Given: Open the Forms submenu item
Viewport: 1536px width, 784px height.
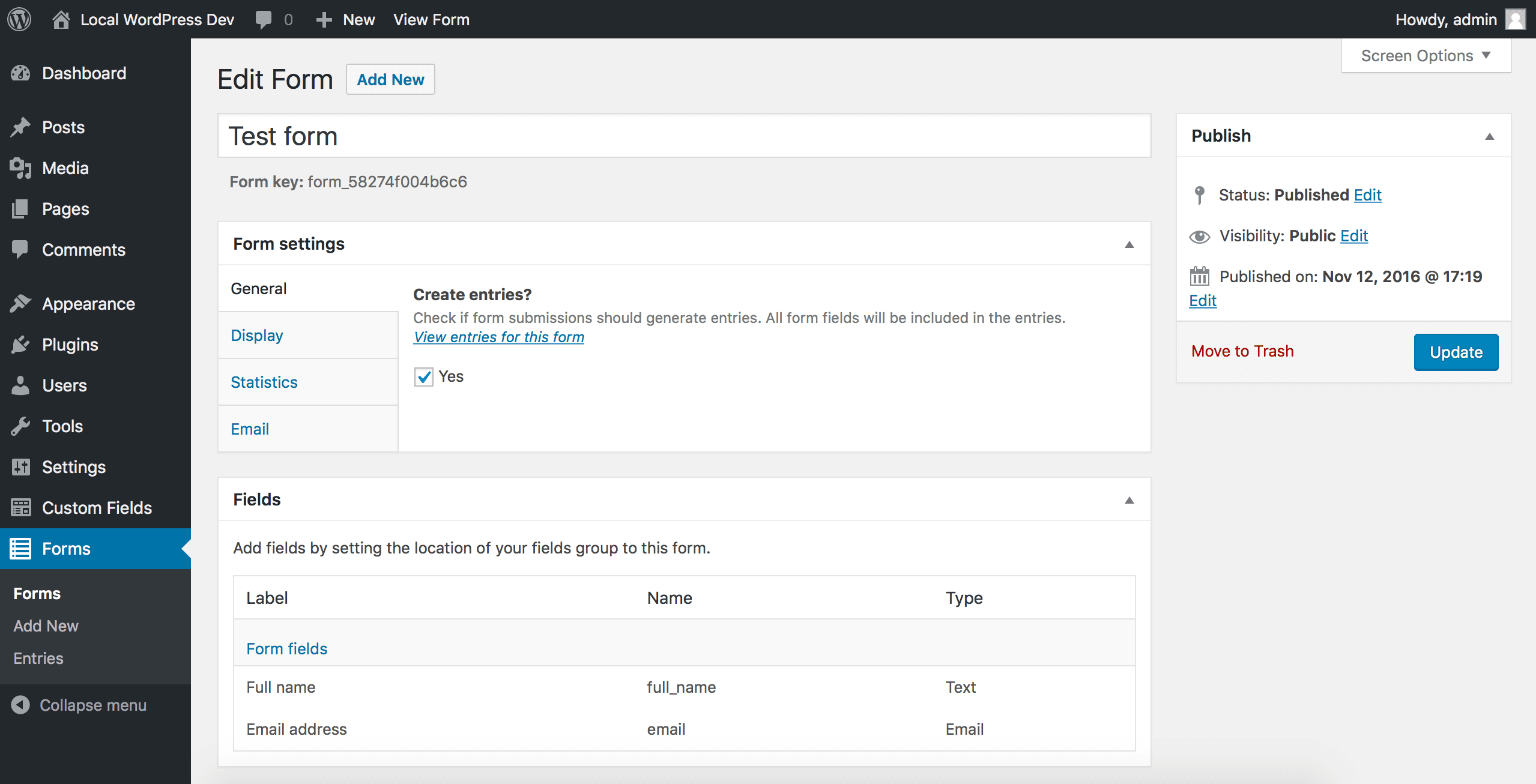Looking at the screenshot, I should click(x=37, y=594).
